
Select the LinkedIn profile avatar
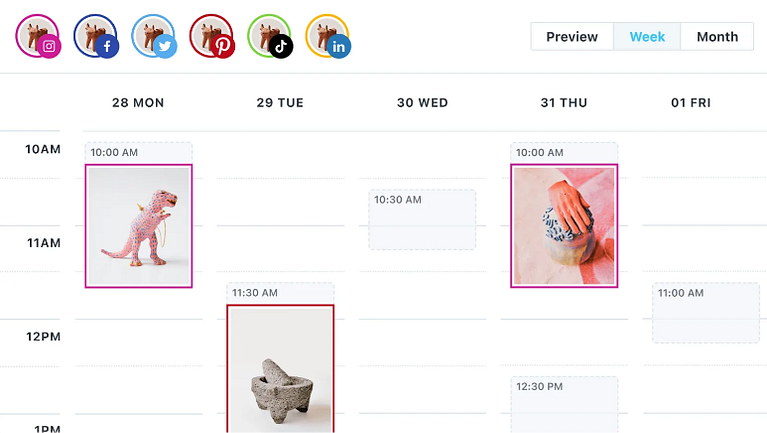[328, 36]
